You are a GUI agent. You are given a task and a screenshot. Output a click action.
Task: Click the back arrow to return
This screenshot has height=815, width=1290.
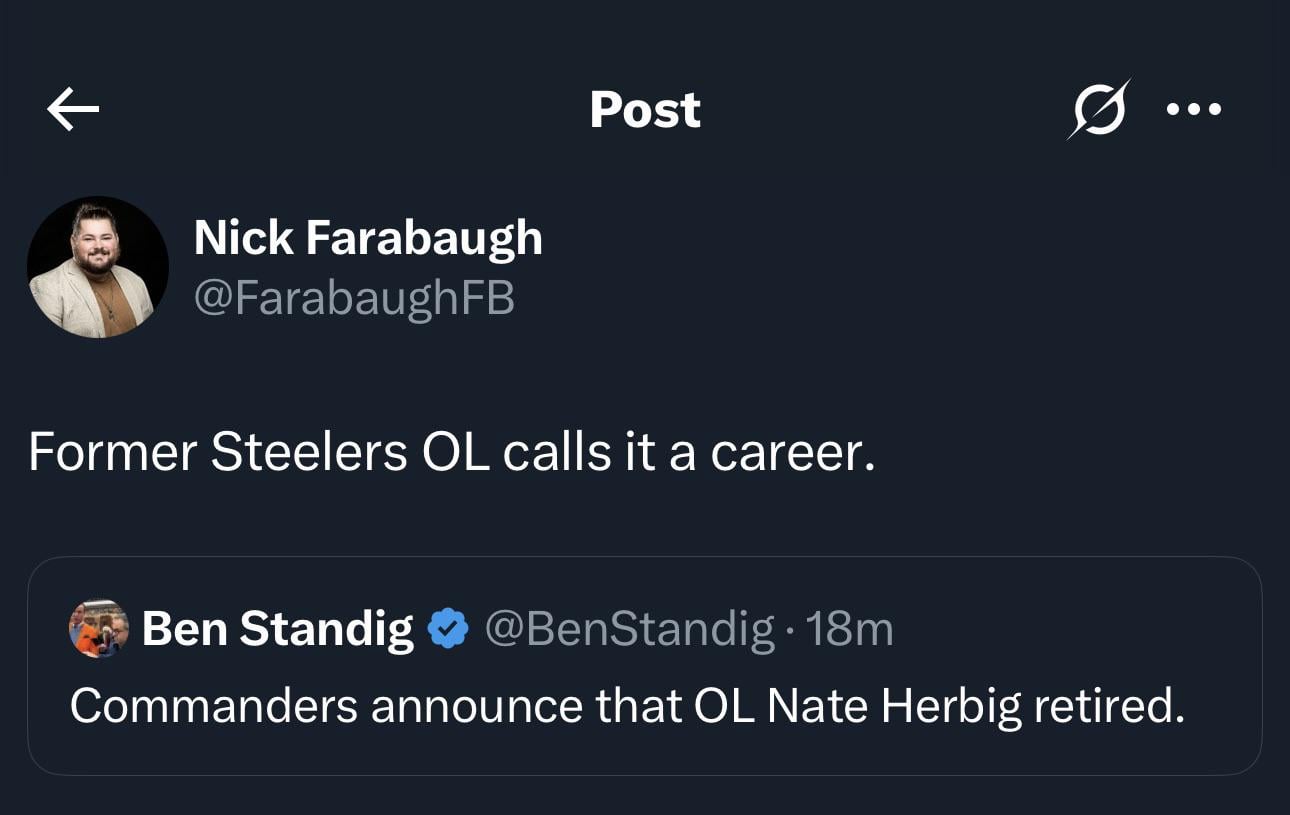[x=68, y=110]
